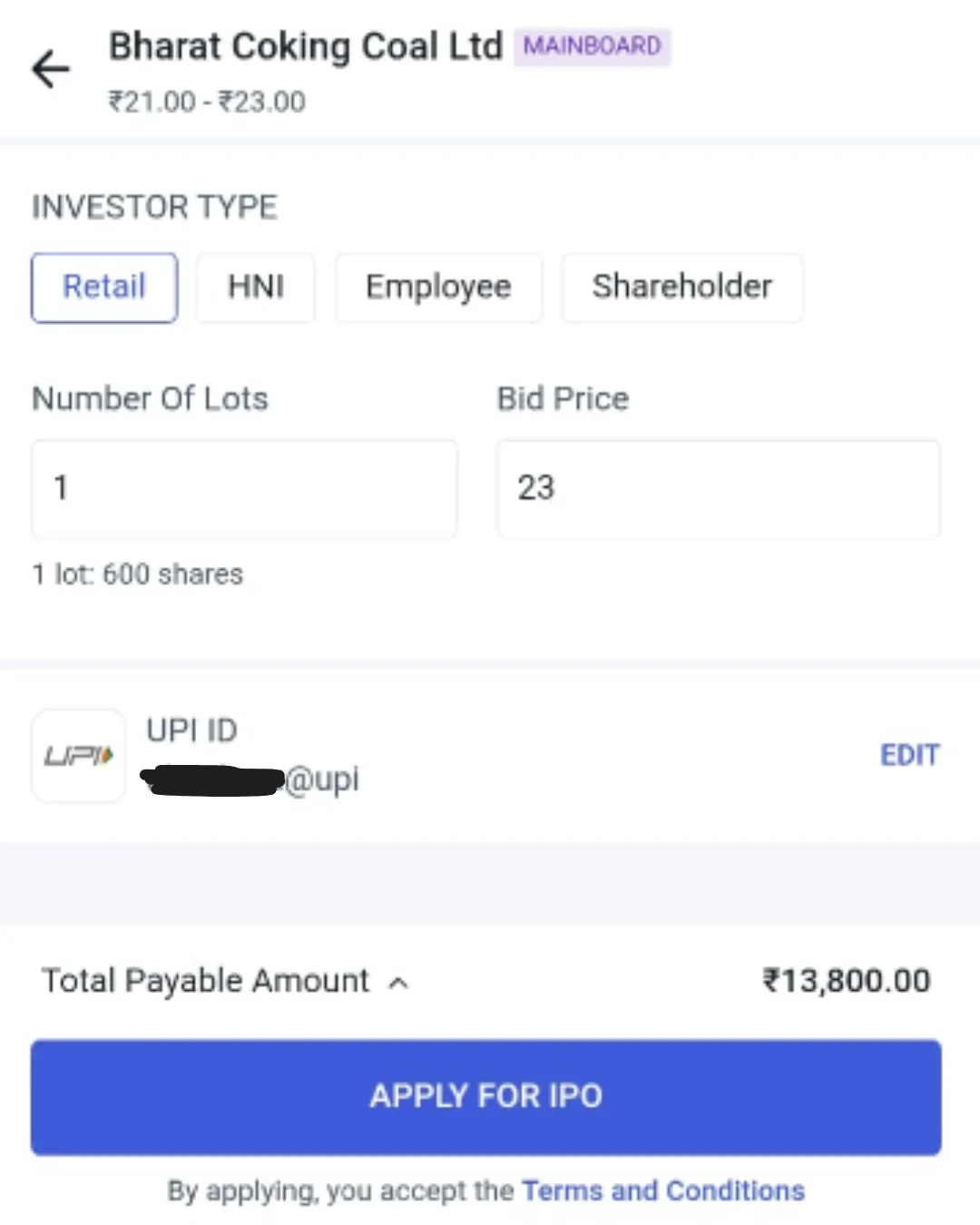Edit the UPI ID
The width and height of the screenshot is (980, 1225).
point(909,755)
